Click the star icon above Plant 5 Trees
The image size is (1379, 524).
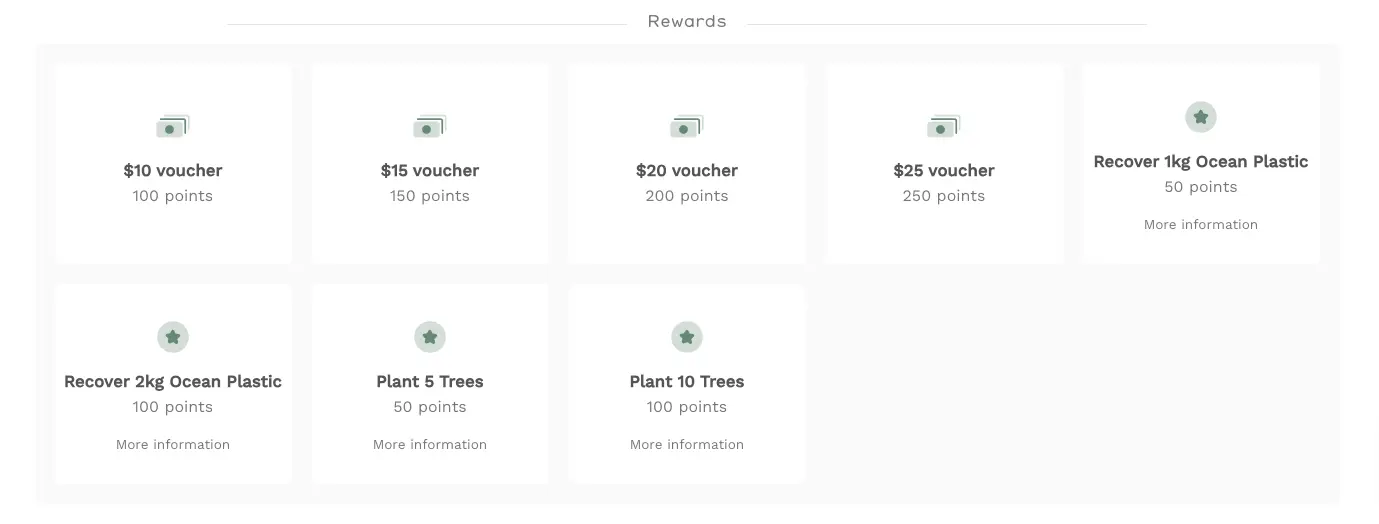(430, 337)
